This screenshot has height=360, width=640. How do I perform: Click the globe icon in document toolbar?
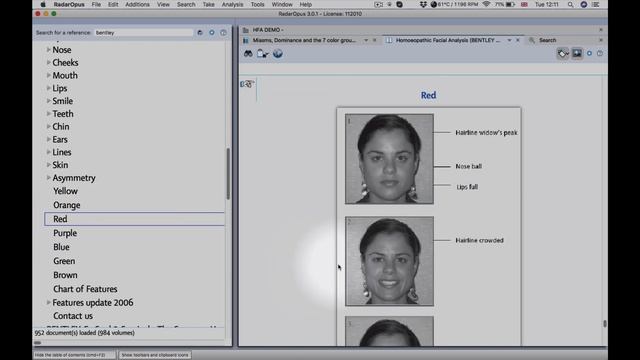(x=278, y=54)
